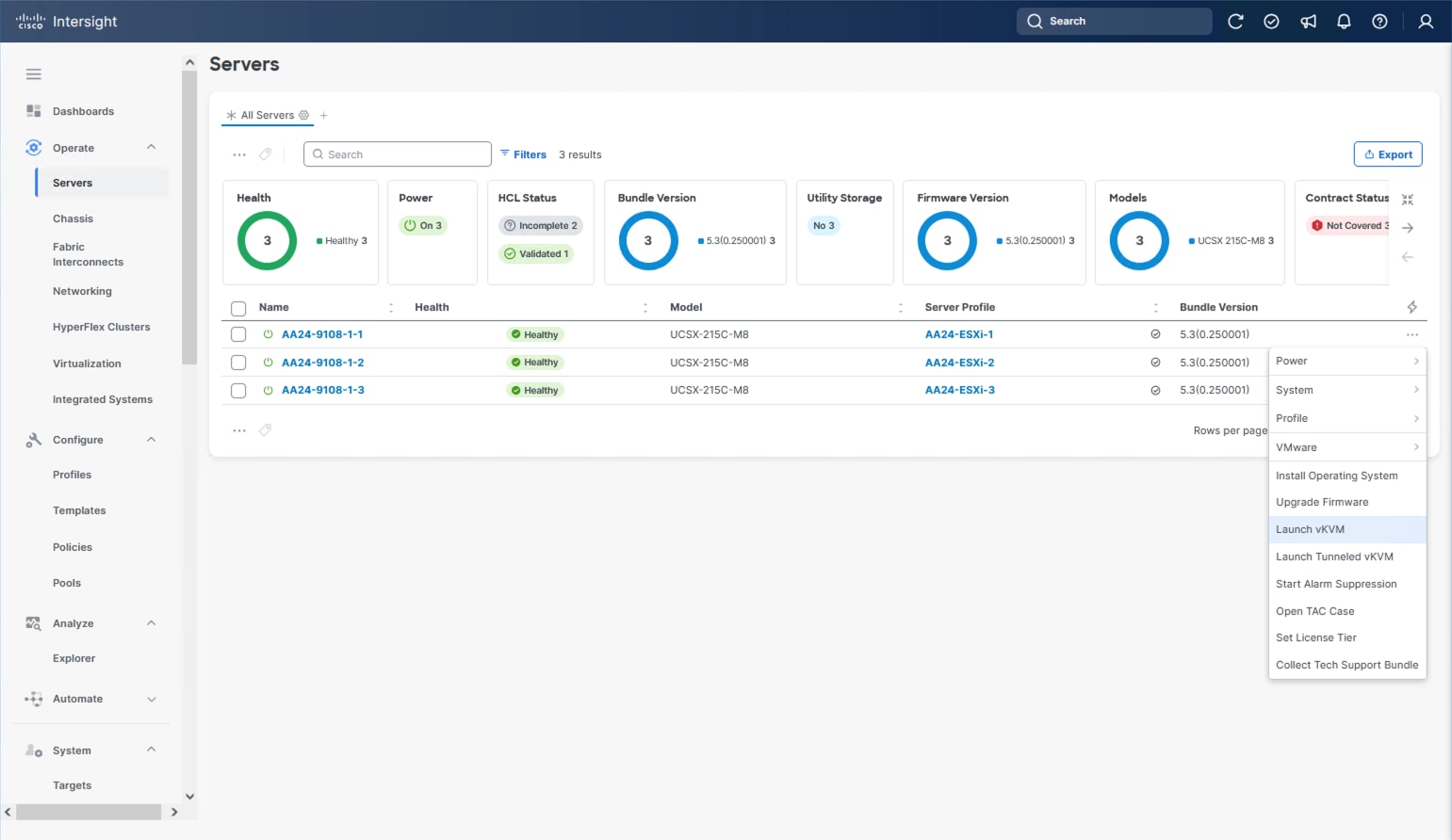Click the green Health donut chart
1452x840 pixels.
click(268, 241)
